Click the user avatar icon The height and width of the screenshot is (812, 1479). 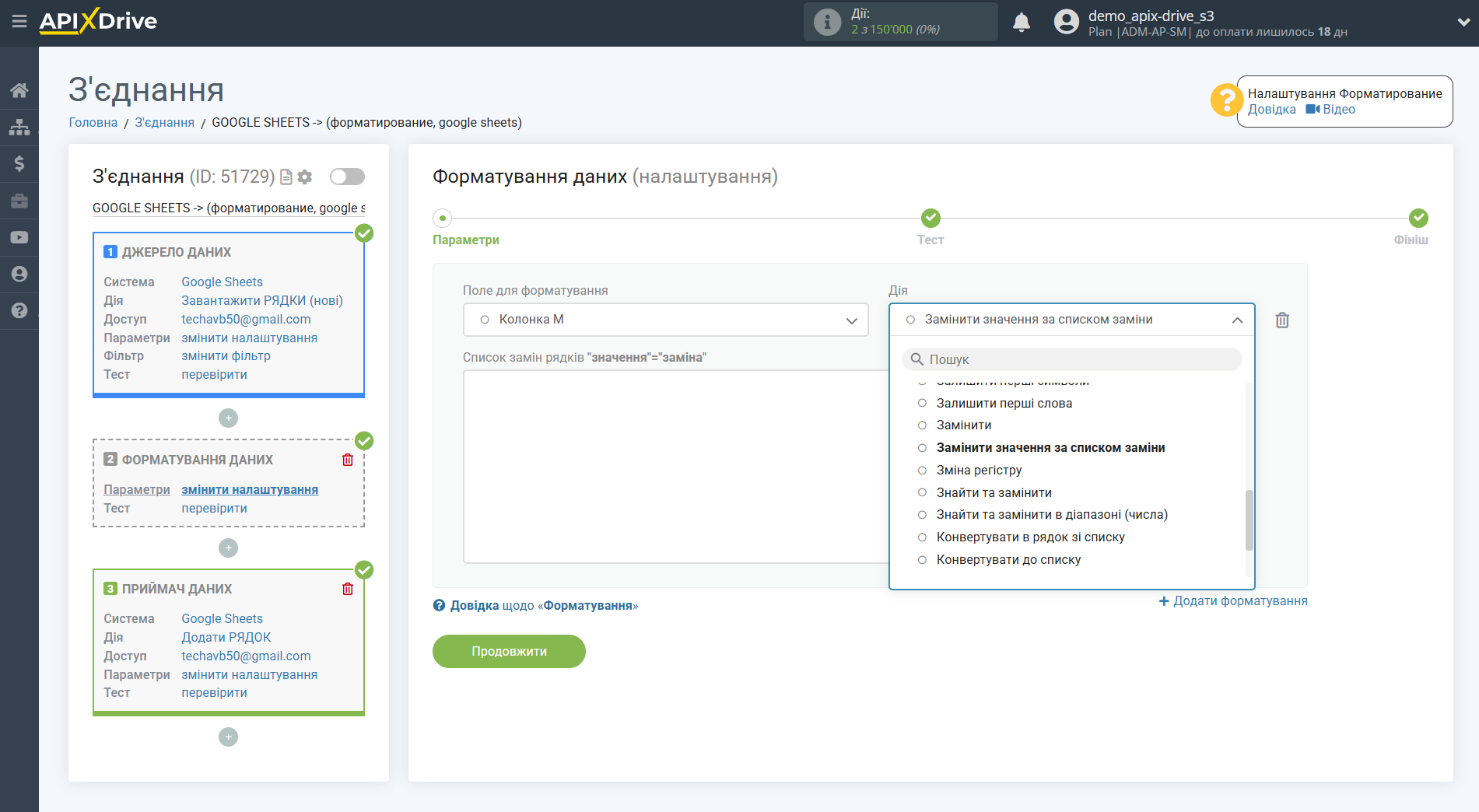[x=1067, y=22]
